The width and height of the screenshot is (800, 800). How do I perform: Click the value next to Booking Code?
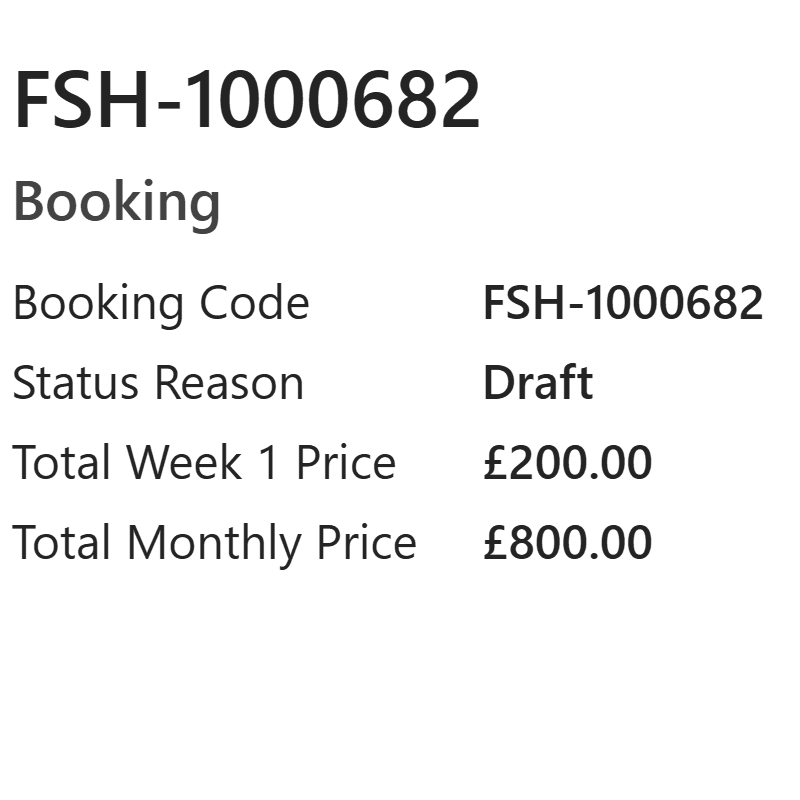[x=622, y=303]
